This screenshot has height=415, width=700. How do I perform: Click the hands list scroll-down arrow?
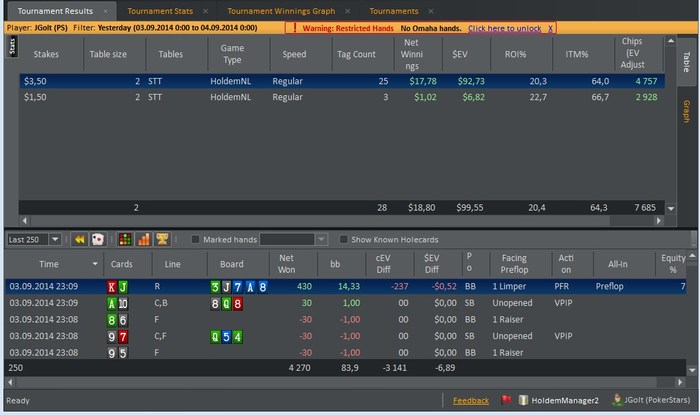(692, 370)
